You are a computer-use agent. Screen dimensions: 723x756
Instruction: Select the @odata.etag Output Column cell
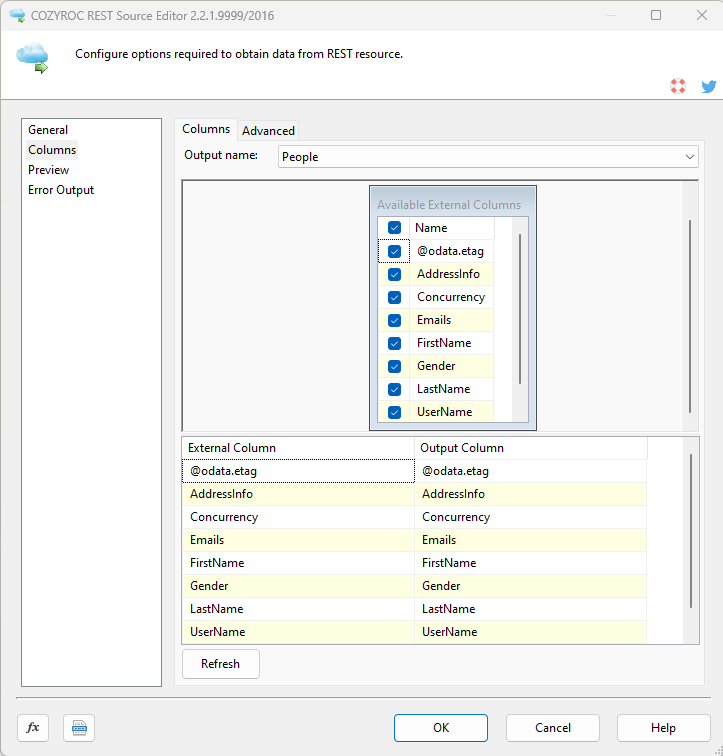530,471
